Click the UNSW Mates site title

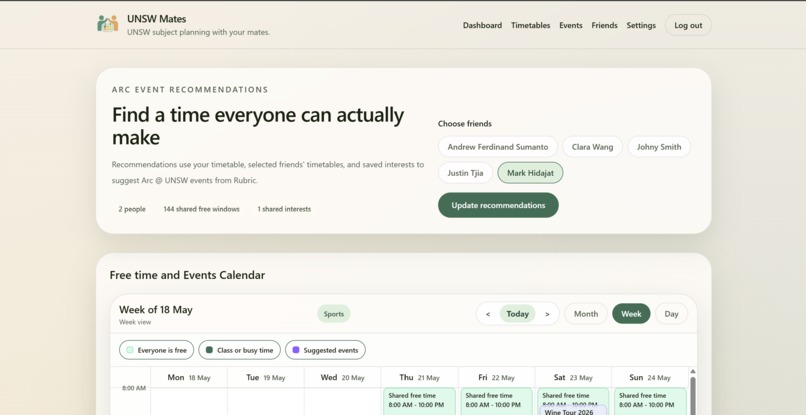pyautogui.click(x=157, y=19)
